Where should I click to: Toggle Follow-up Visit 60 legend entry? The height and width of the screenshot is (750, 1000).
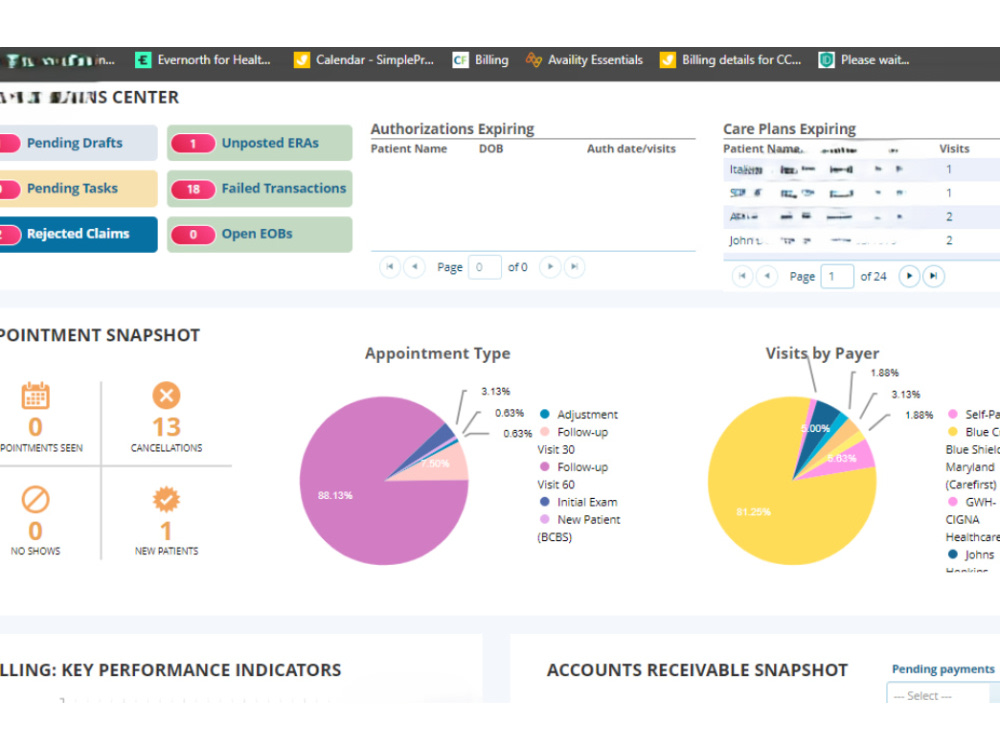[573, 476]
